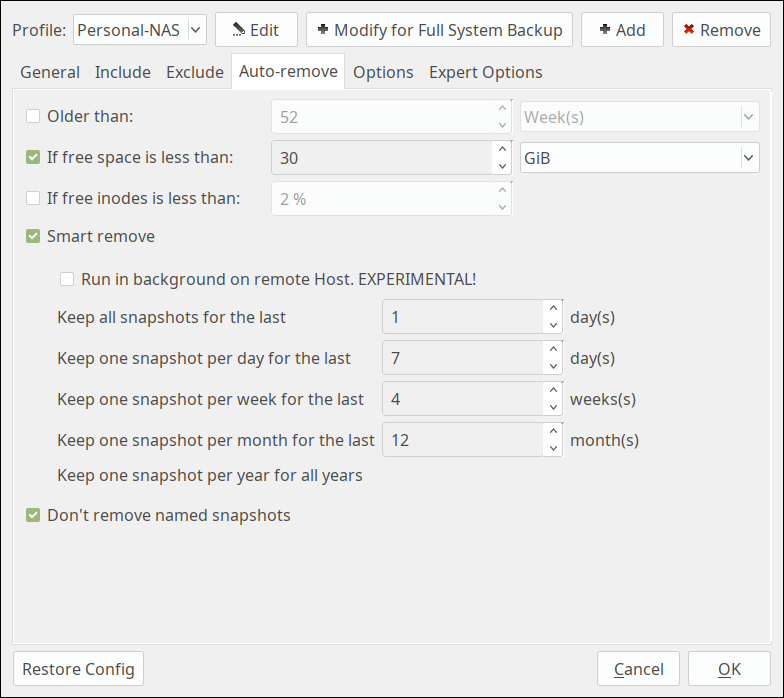Add a new profile with plus button
The image size is (784, 698).
tap(622, 30)
